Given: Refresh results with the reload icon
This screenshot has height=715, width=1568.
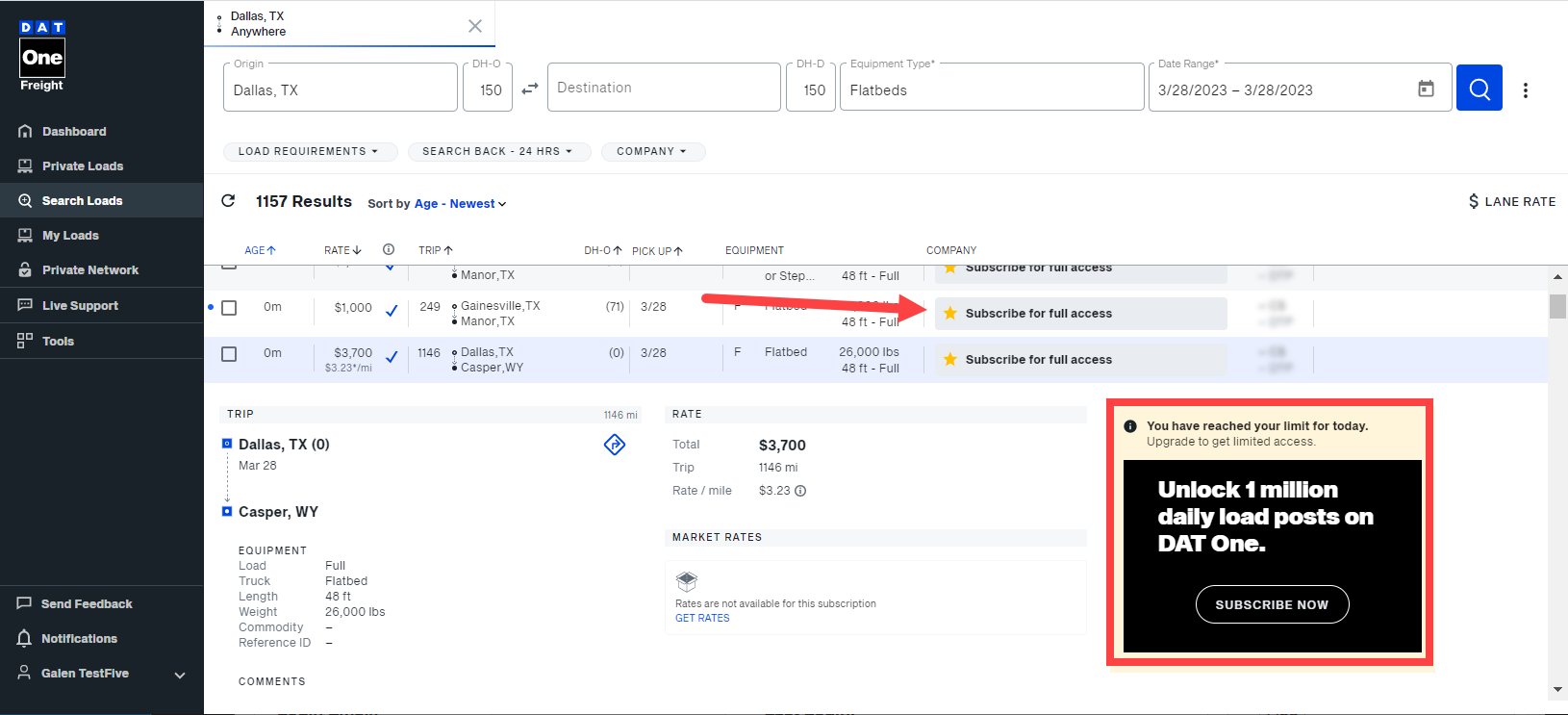Looking at the screenshot, I should (x=228, y=201).
